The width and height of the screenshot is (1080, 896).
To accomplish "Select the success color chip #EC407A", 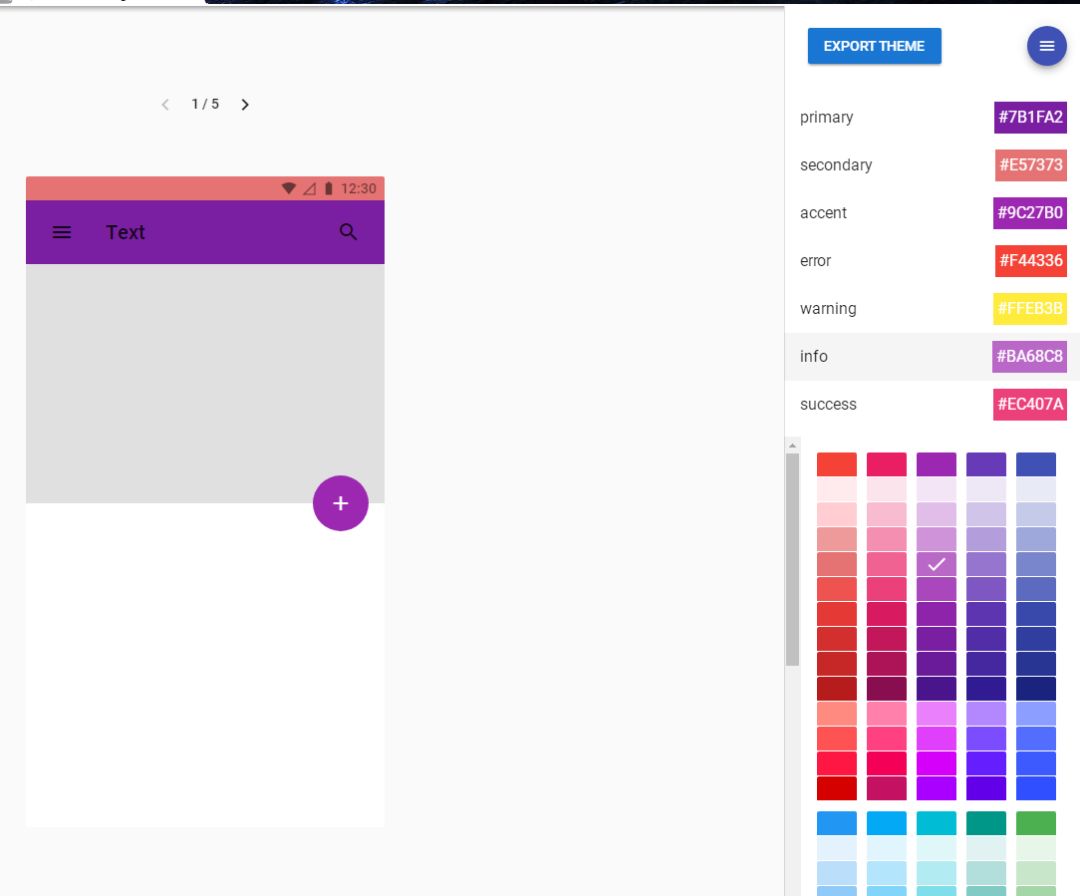I will 1030,404.
